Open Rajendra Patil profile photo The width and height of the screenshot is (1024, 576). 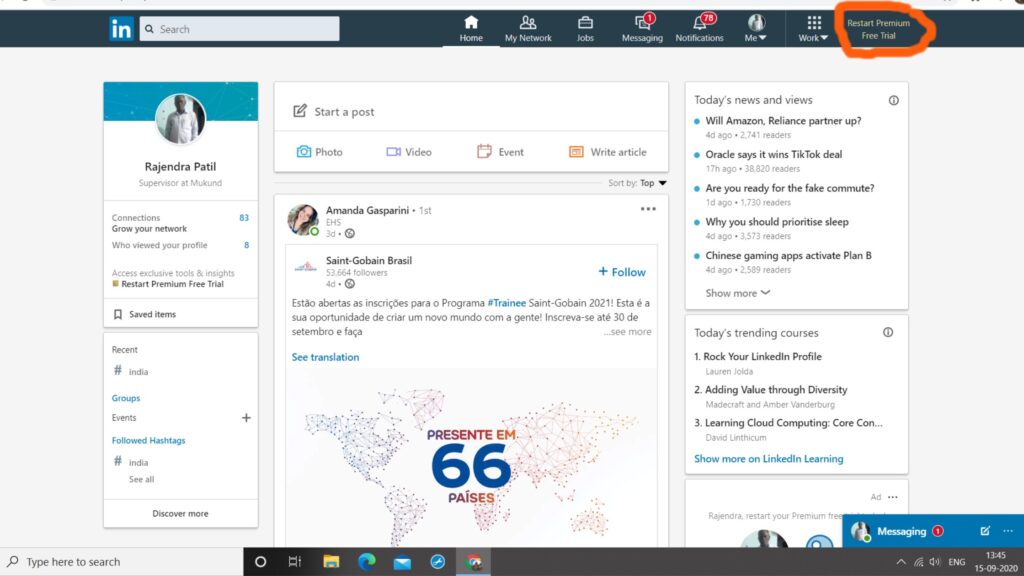pyautogui.click(x=180, y=118)
